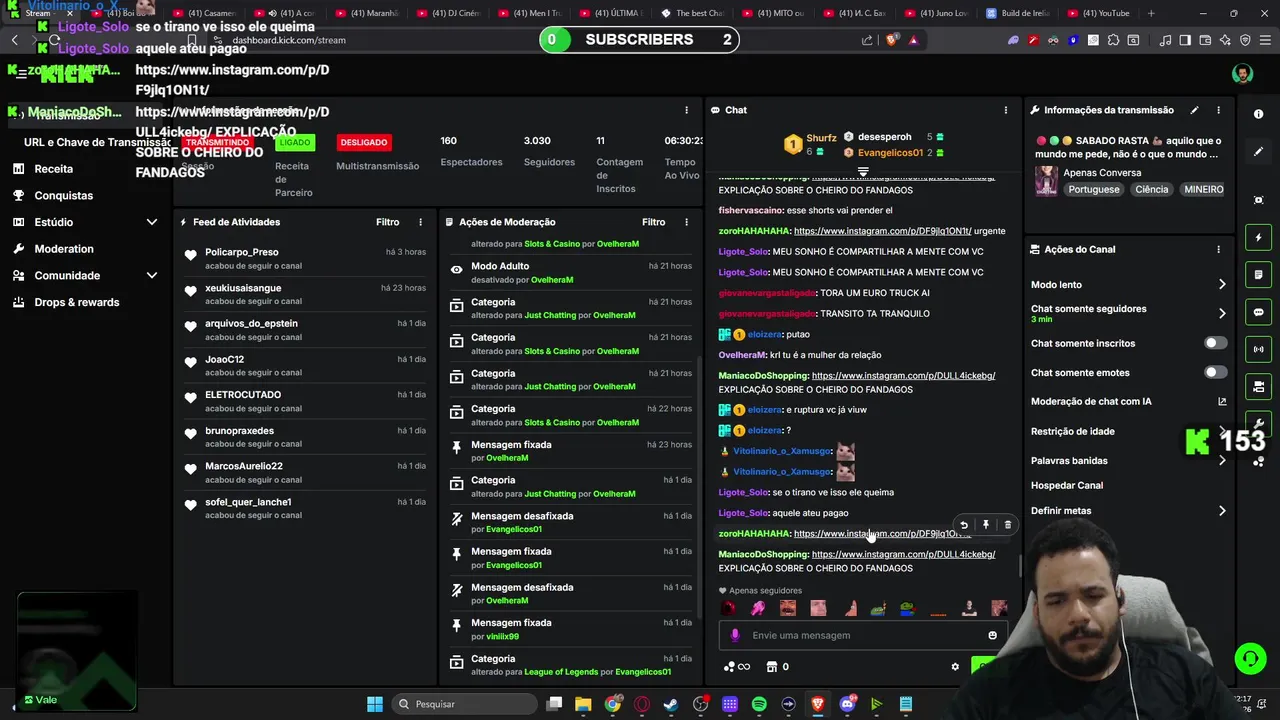Open Hospedar Canal channel action
The height and width of the screenshot is (720, 1280).
click(x=1067, y=486)
